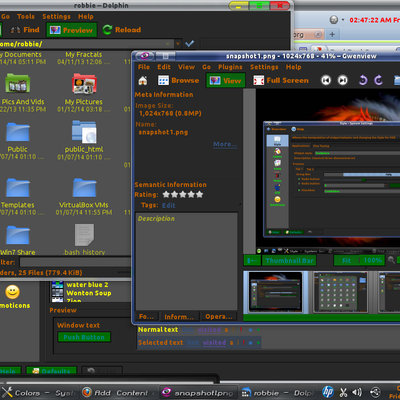Open the Pics And Vids folder

click(x=18, y=83)
